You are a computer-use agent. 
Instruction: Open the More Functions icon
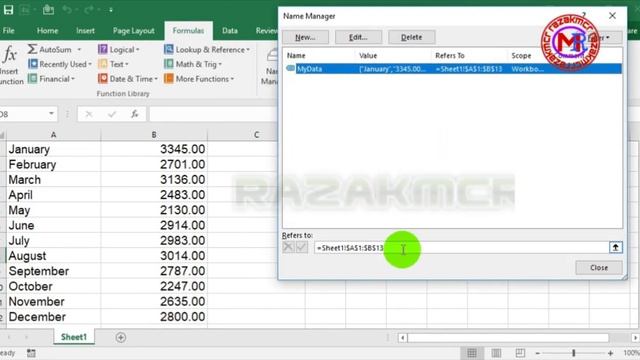169,78
